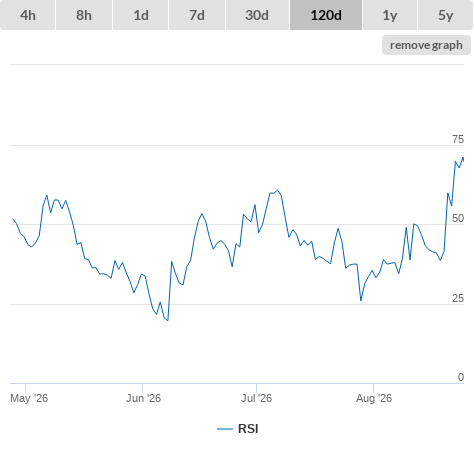The width and height of the screenshot is (474, 455).
Task: Click the active 120d range tab
Action: [x=326, y=15]
